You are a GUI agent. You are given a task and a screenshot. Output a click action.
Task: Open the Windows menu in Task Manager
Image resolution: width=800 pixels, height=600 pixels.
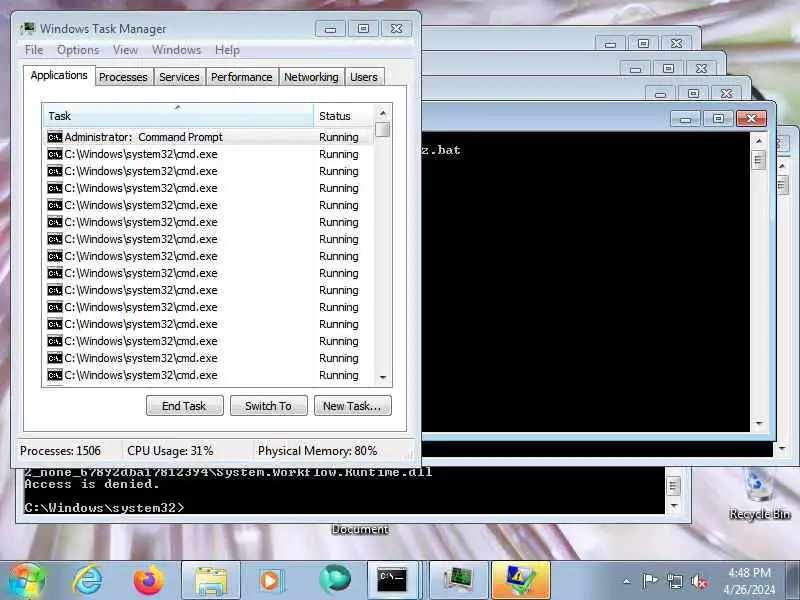click(177, 50)
